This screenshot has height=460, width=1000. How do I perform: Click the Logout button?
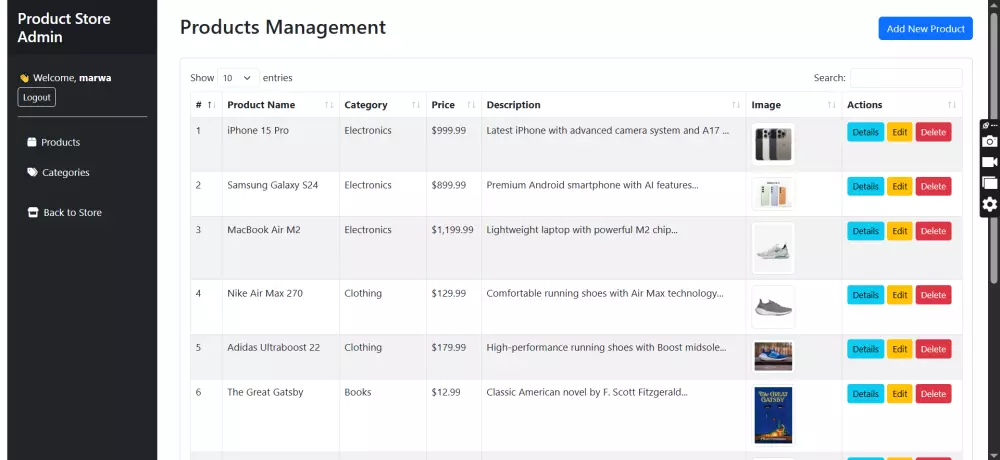37,97
